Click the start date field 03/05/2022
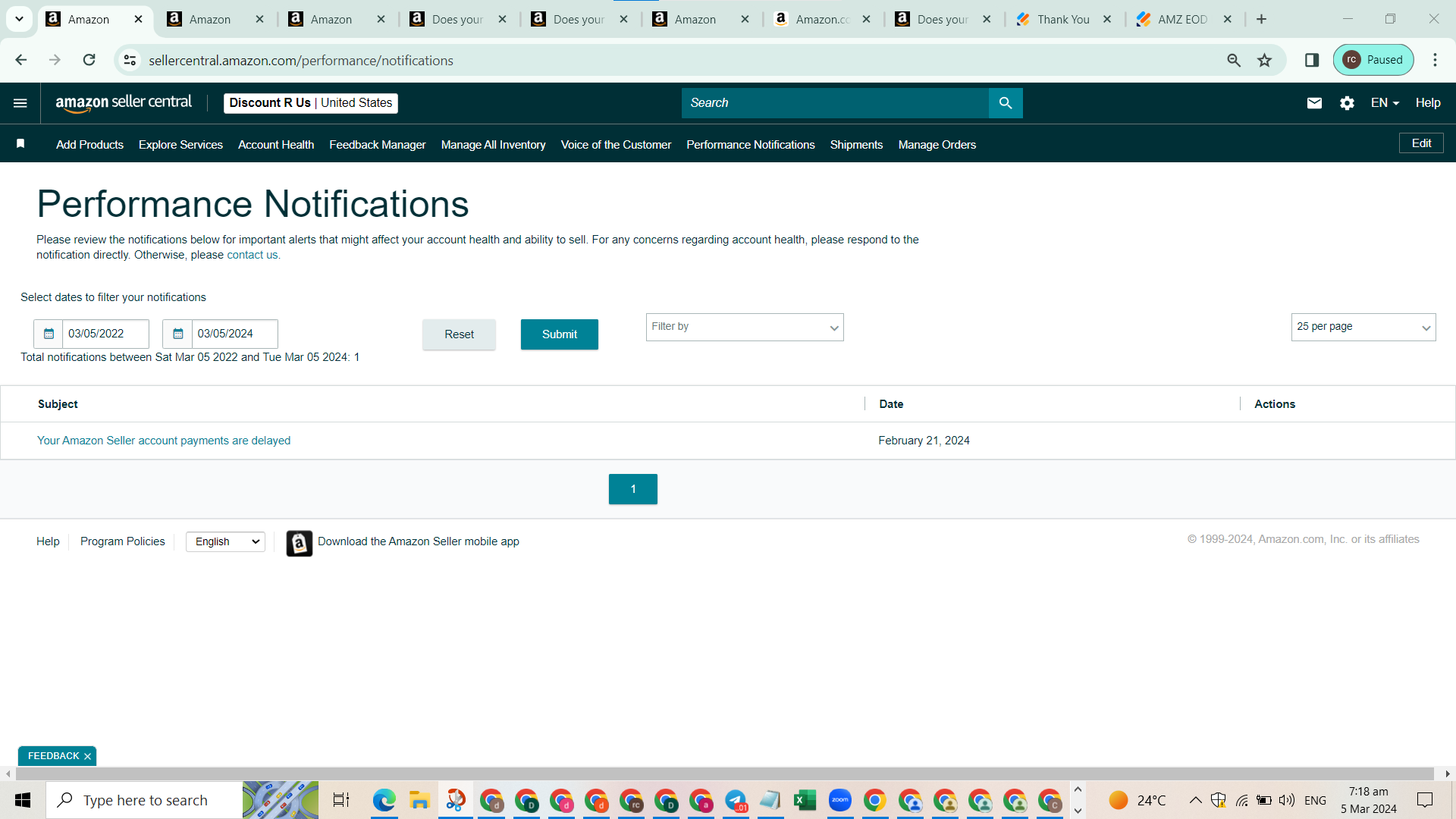This screenshot has height=819, width=1456. pos(105,334)
